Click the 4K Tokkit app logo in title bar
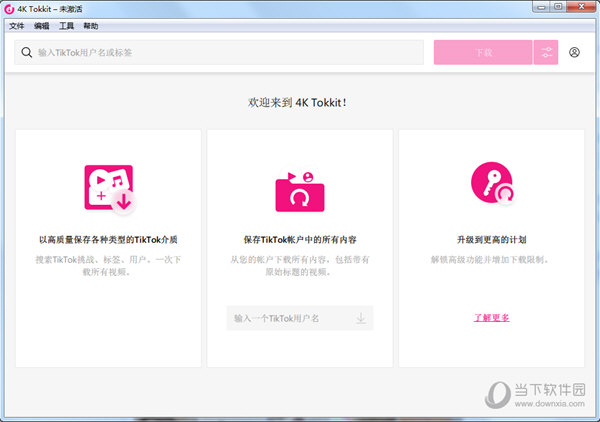Image resolution: width=600 pixels, height=422 pixels. pos(9,9)
